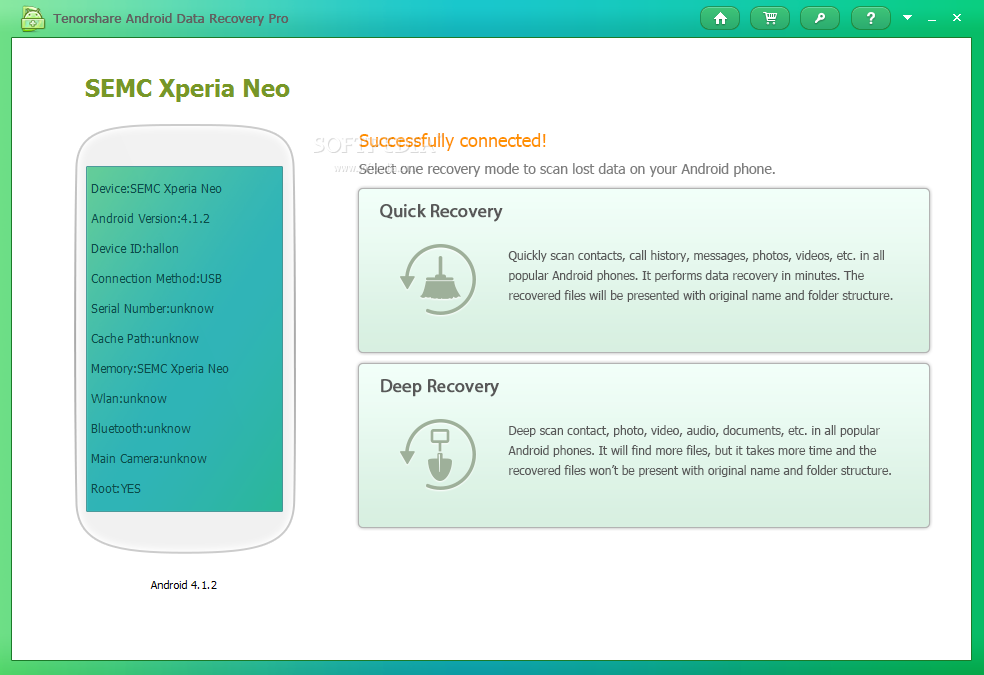Click the Quick Recovery description text

tap(700, 275)
